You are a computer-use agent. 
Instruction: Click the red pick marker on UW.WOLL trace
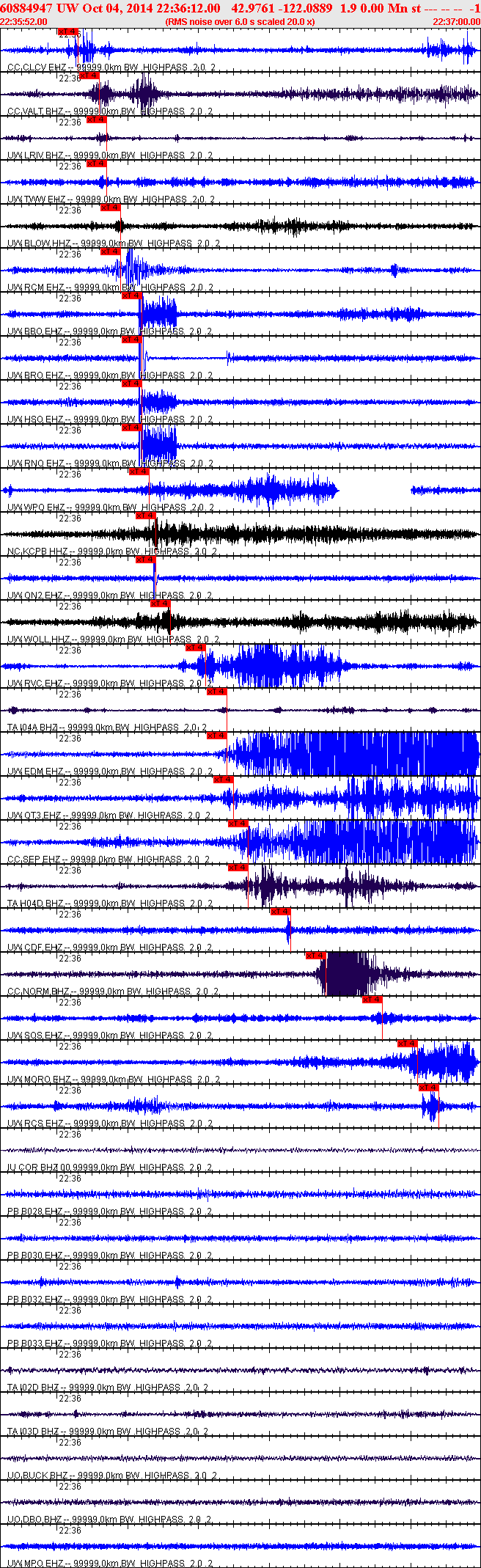[x=160, y=604]
